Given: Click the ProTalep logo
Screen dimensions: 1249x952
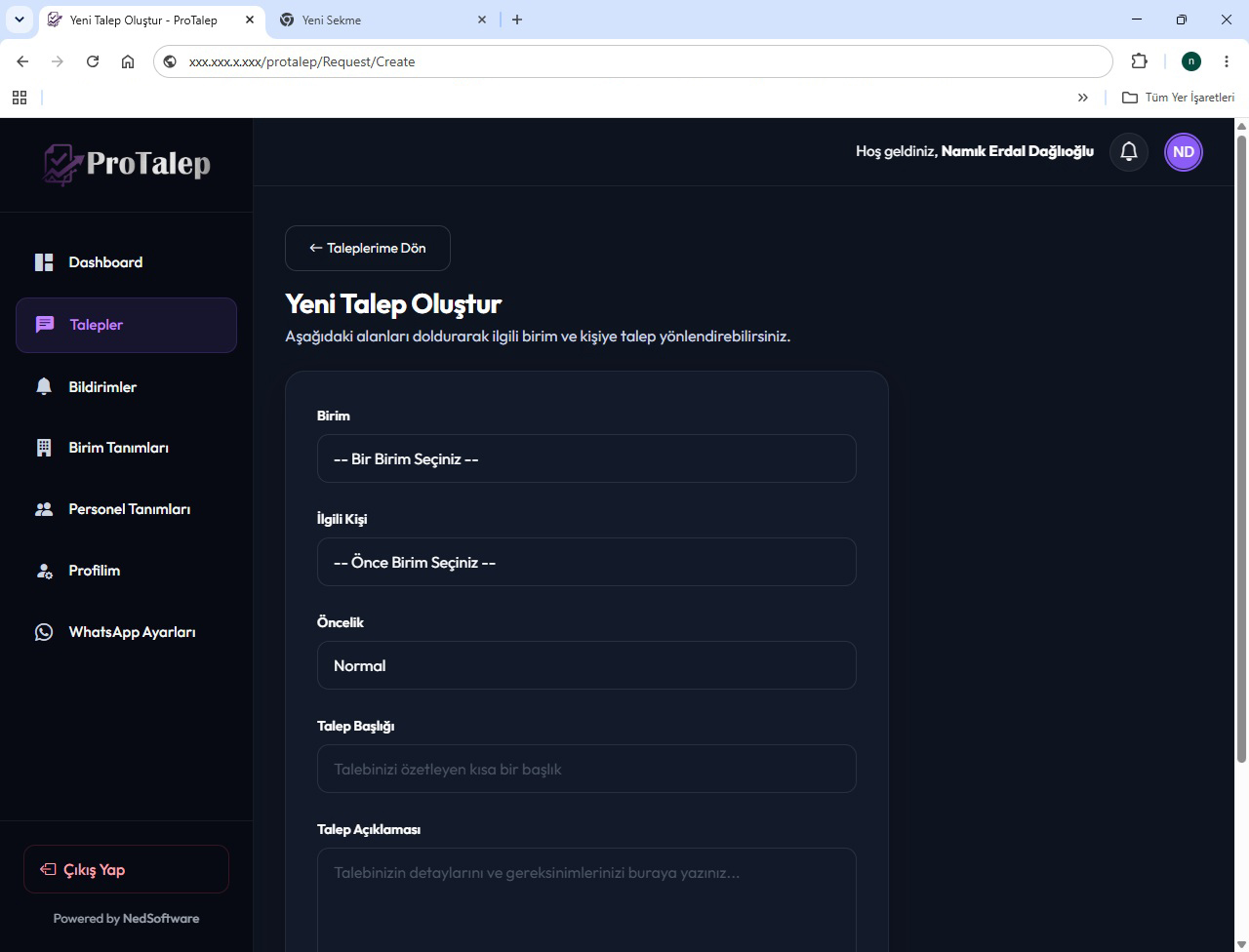Looking at the screenshot, I should click(x=127, y=164).
